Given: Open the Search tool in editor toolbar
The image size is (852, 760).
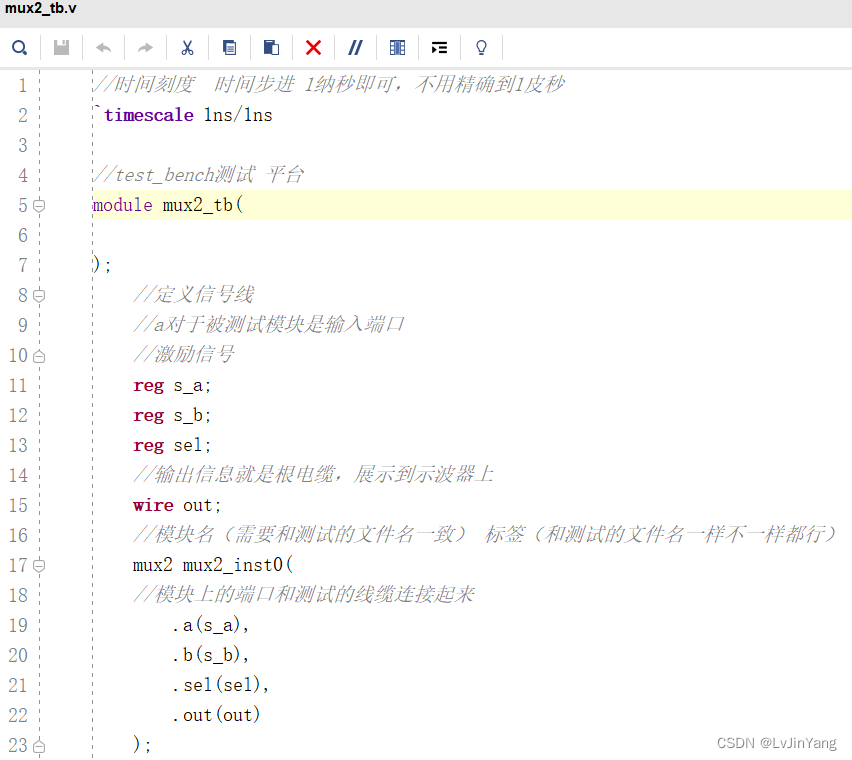Looking at the screenshot, I should coord(20,48).
